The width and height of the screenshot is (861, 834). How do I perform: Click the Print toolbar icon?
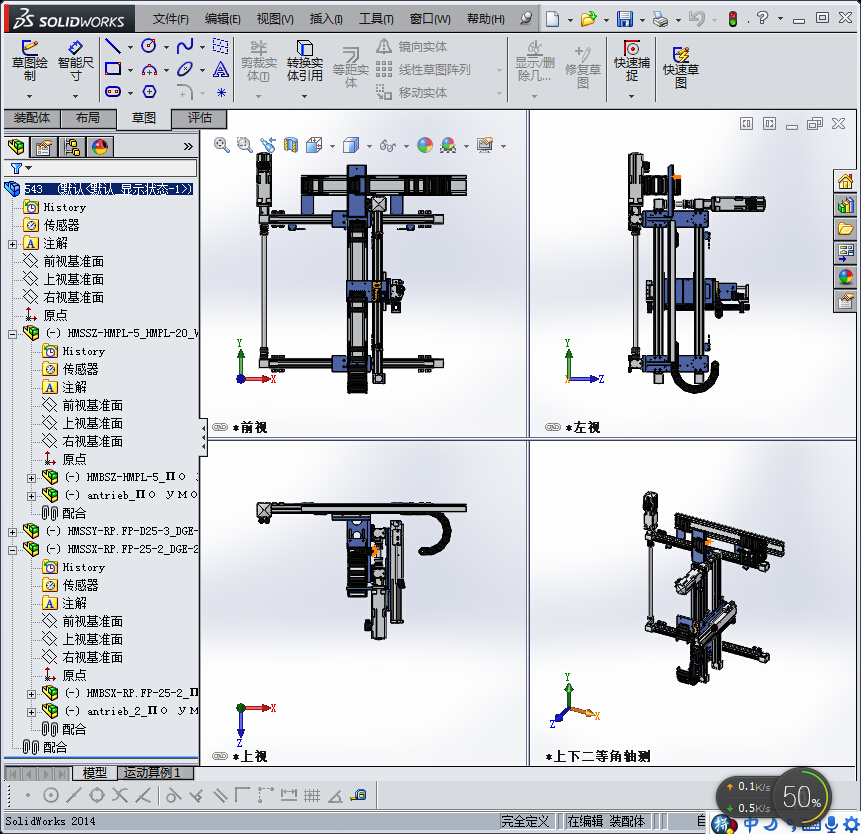[661, 19]
